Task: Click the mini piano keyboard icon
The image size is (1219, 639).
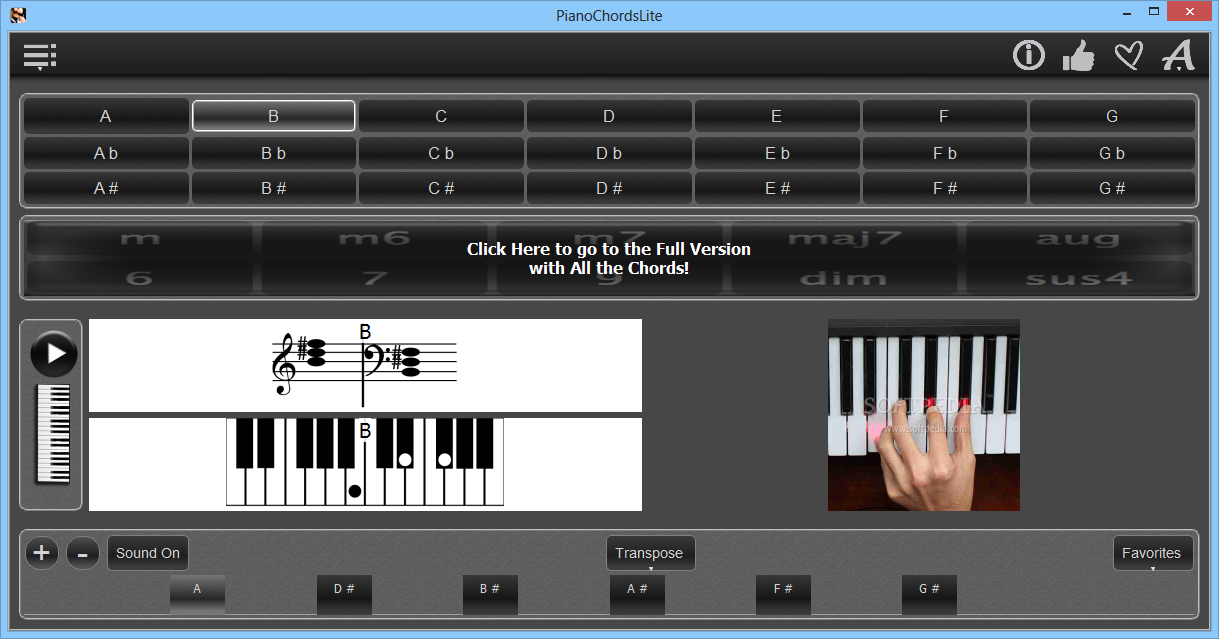Action: (x=52, y=434)
